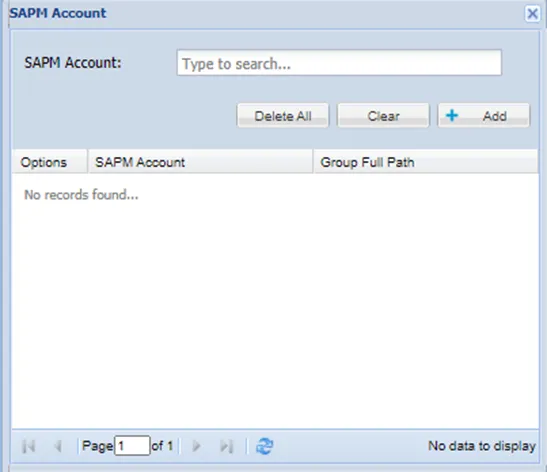547x472 pixels.
Task: Focus the SAPM Account search field
Action: (x=339, y=63)
